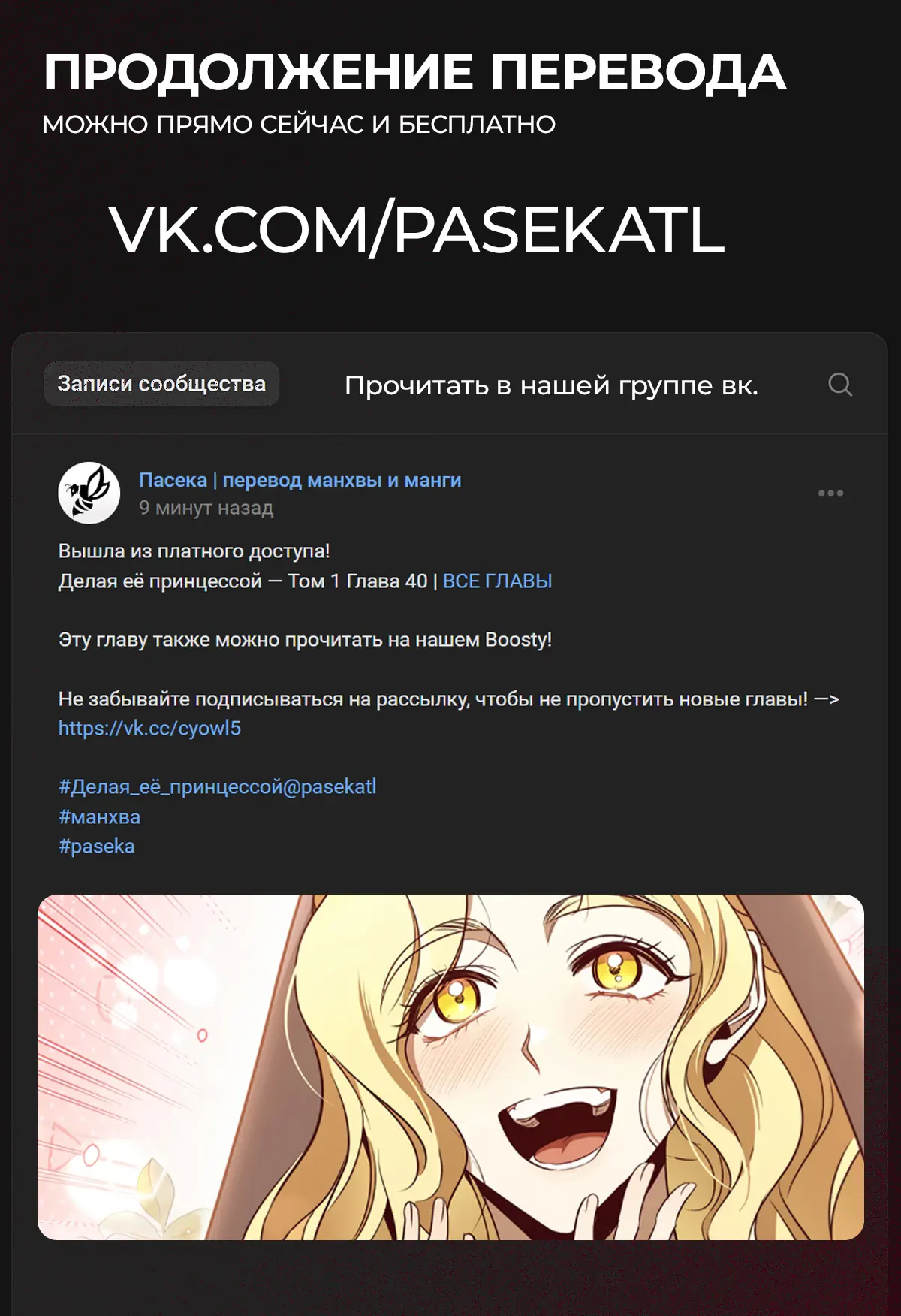Viewport: 901px width, 1316px height.
Task: Click the Том 1 Глава 40 text
Action: click(x=357, y=581)
